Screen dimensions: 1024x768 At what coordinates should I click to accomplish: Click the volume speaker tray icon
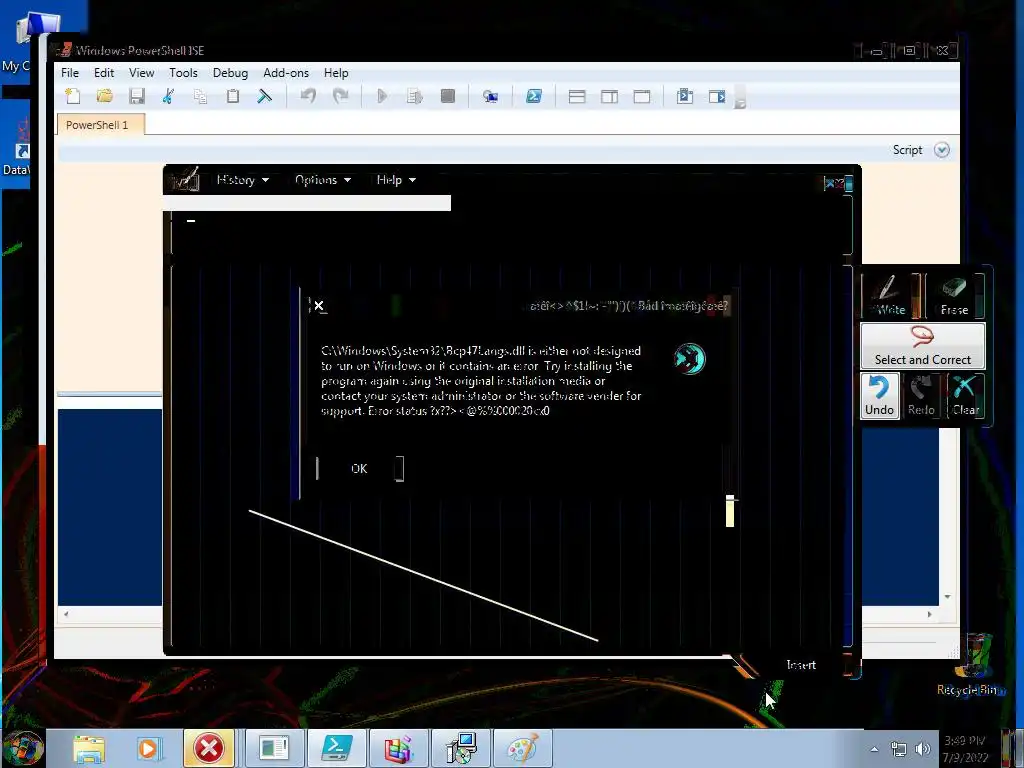coord(922,749)
